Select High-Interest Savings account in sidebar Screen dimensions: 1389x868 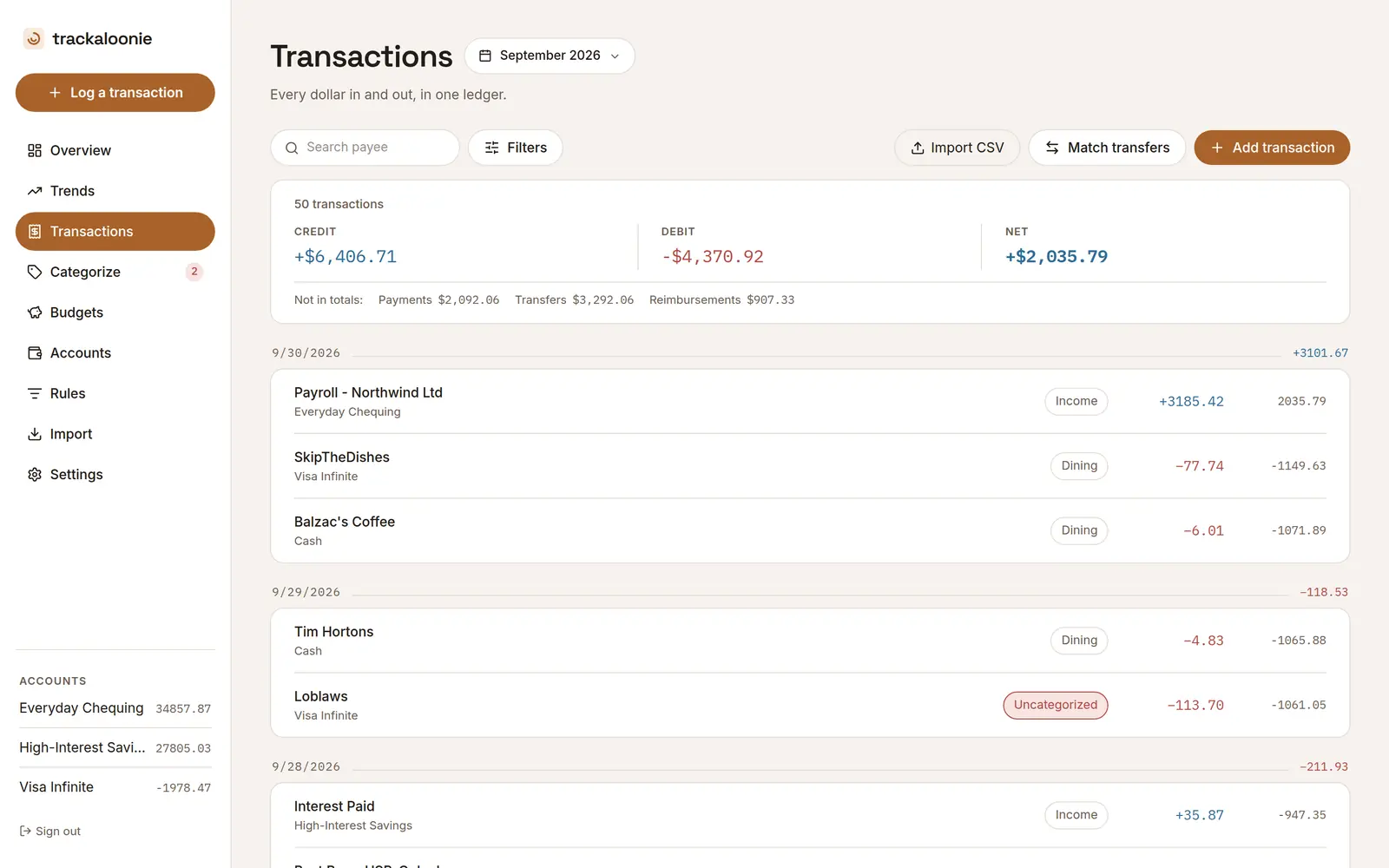pos(115,747)
